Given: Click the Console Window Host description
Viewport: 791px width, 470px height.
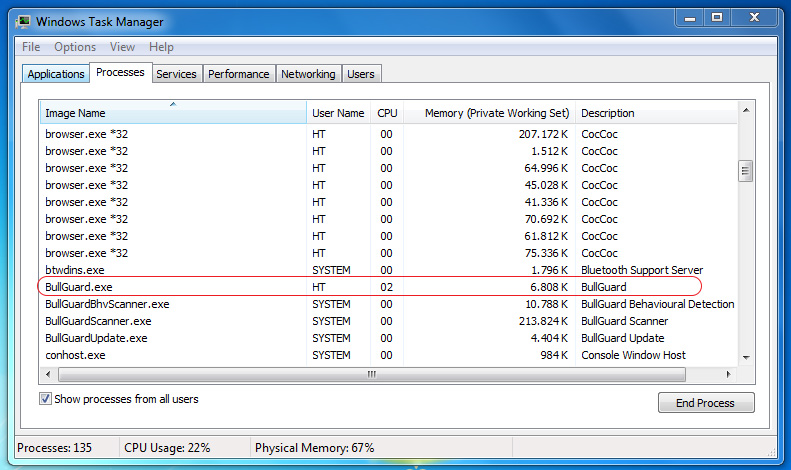Looking at the screenshot, I should click(633, 355).
